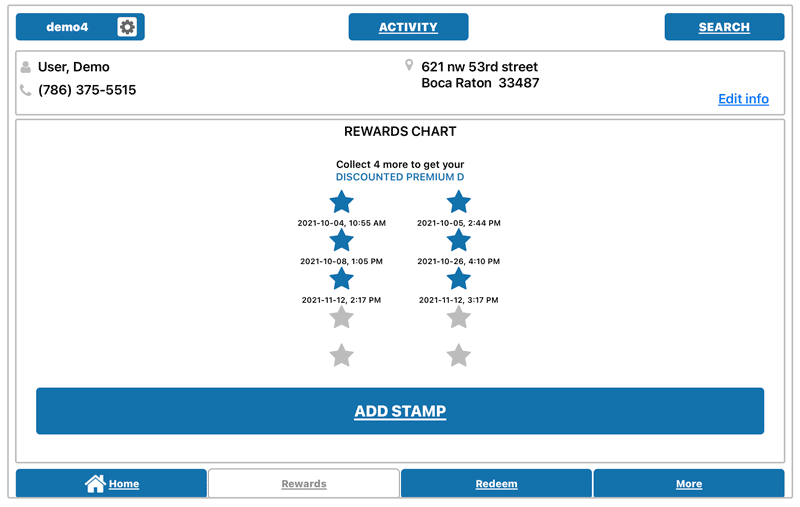Click the Discounted Premium D reward name
The image size is (800, 507).
click(400, 177)
